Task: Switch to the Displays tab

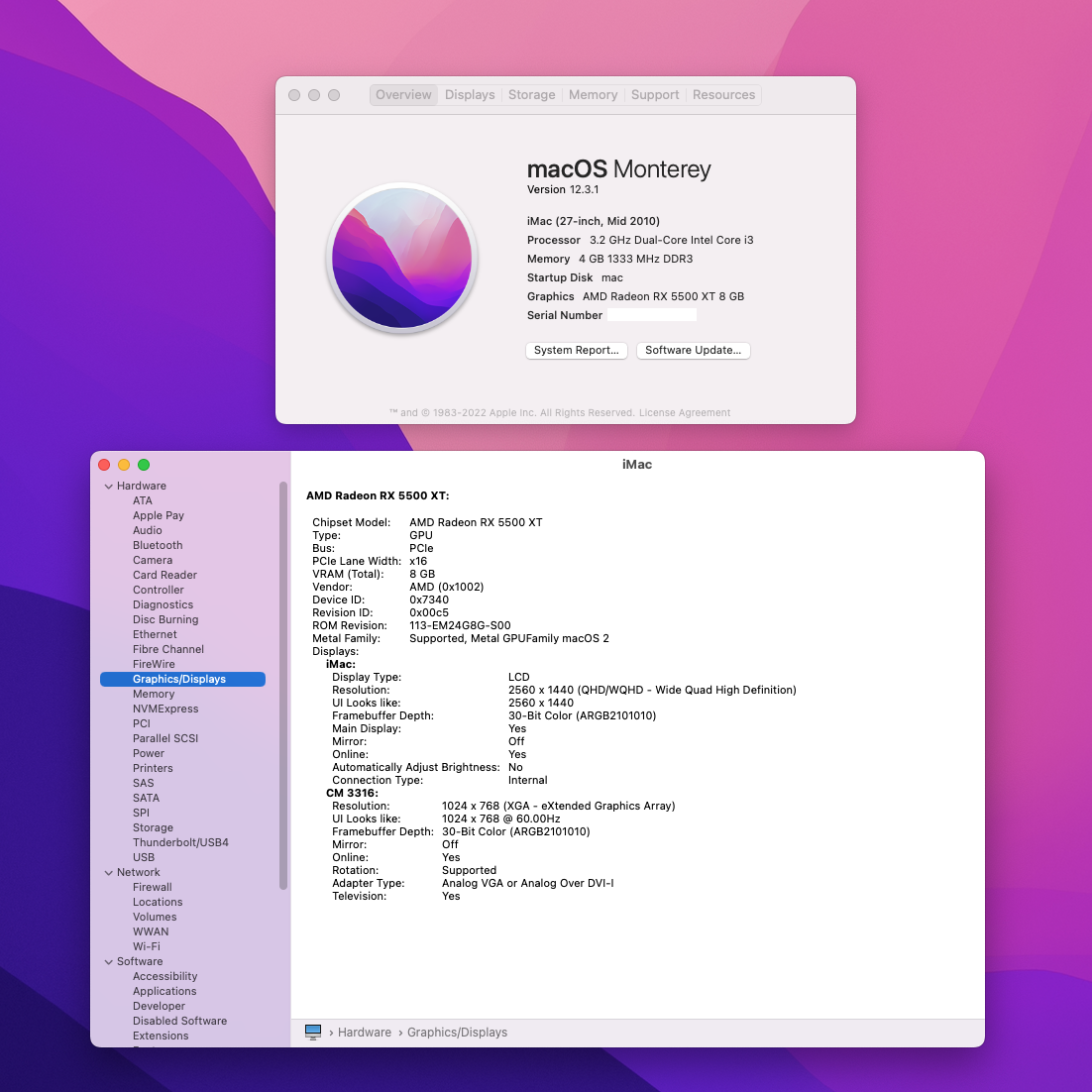Action: 470,95
